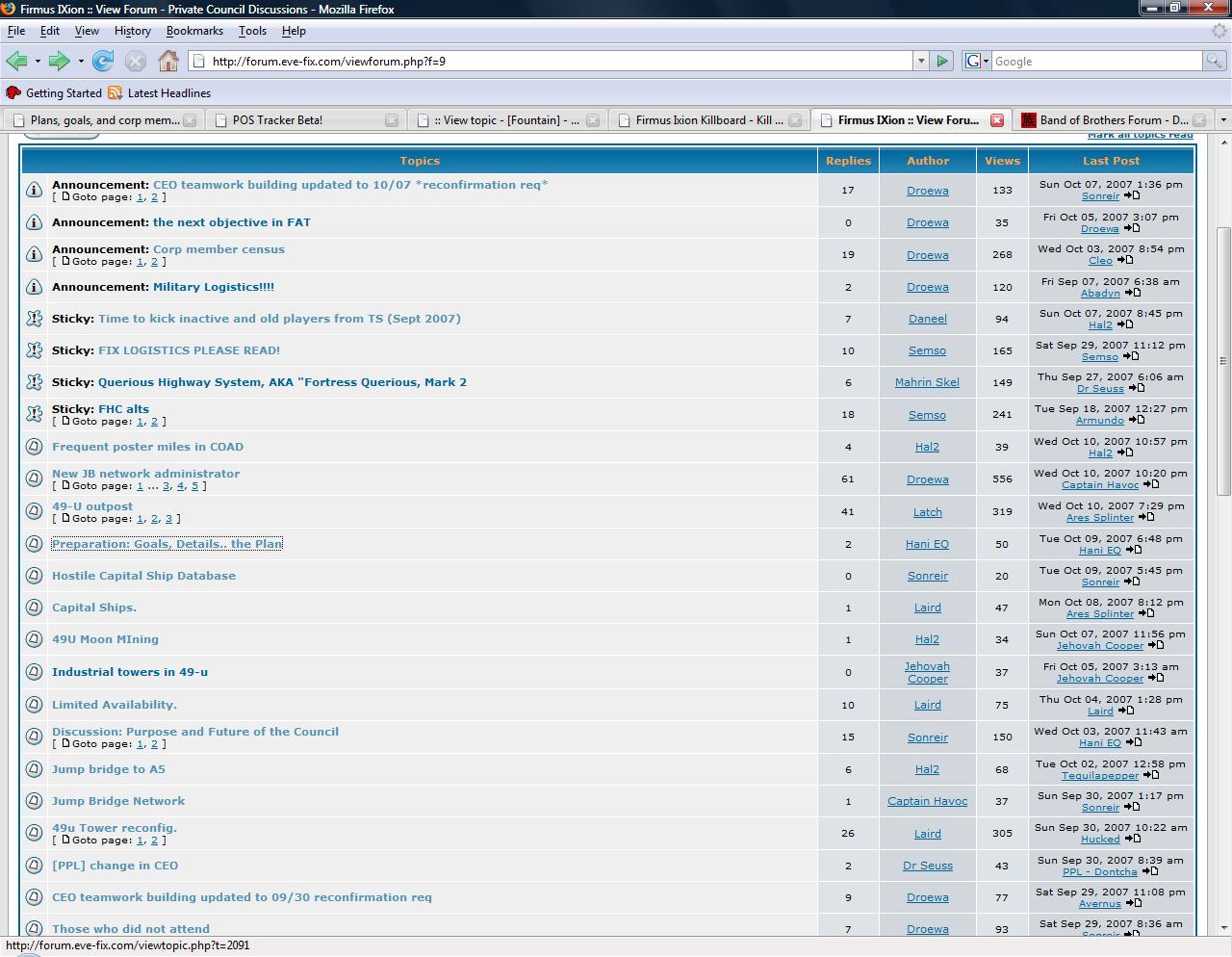The width and height of the screenshot is (1232, 957).
Task: Open 'Frequent poster miles in COAD' topic
Action: pos(147,447)
